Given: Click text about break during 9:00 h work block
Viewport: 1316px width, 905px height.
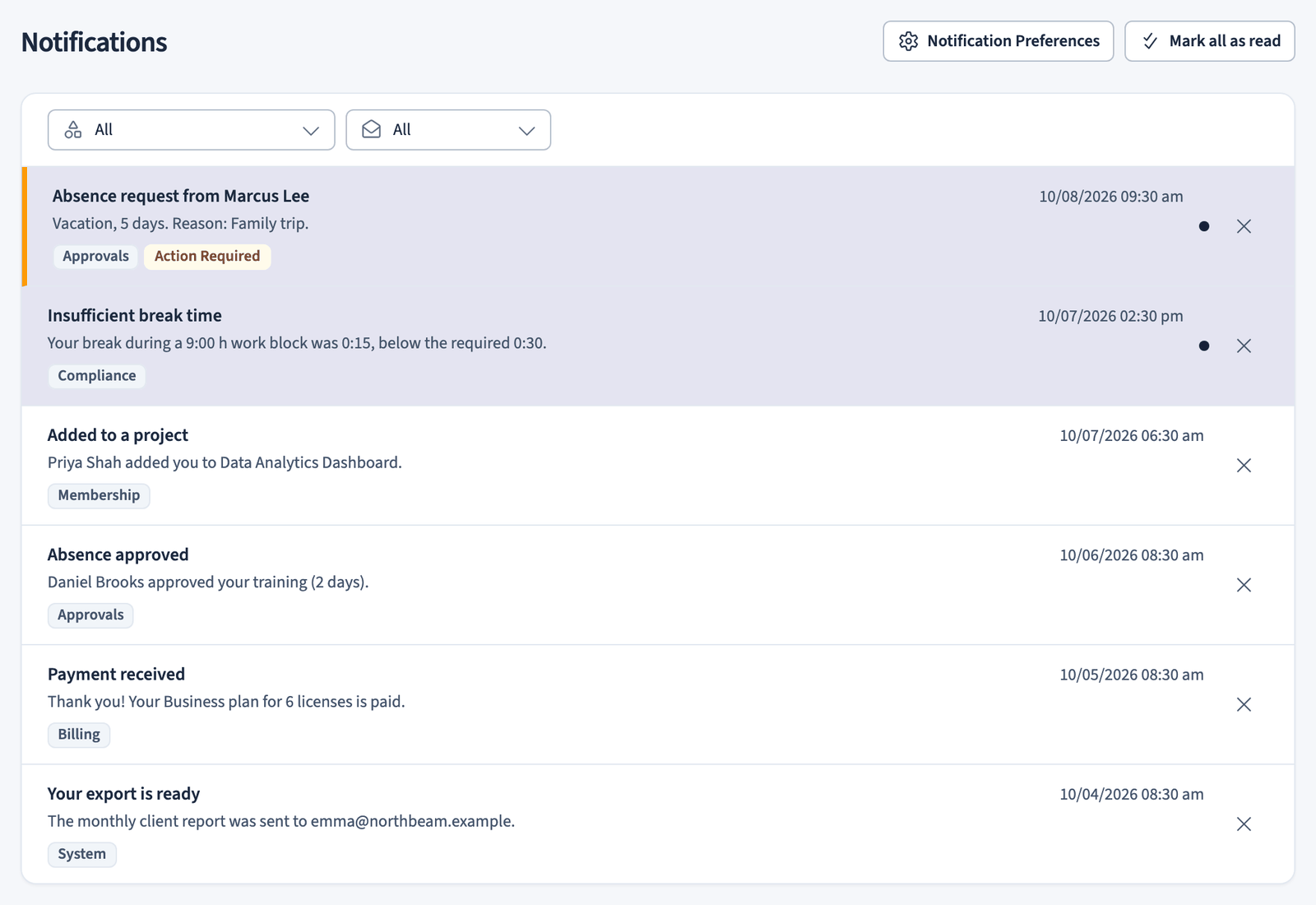Looking at the screenshot, I should pos(297,343).
